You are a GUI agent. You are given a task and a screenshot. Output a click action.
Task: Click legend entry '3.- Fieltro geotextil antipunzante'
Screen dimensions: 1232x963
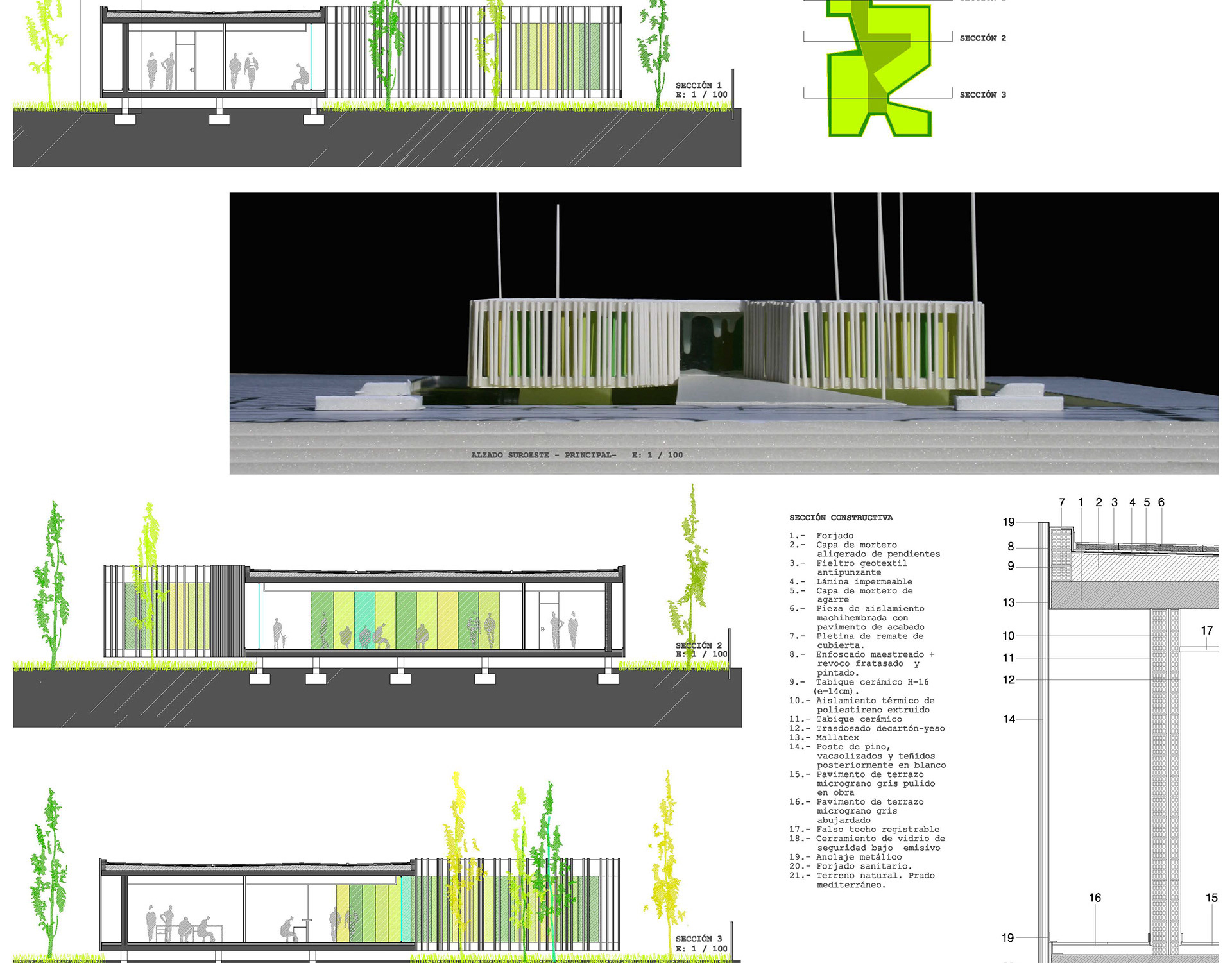848,568
